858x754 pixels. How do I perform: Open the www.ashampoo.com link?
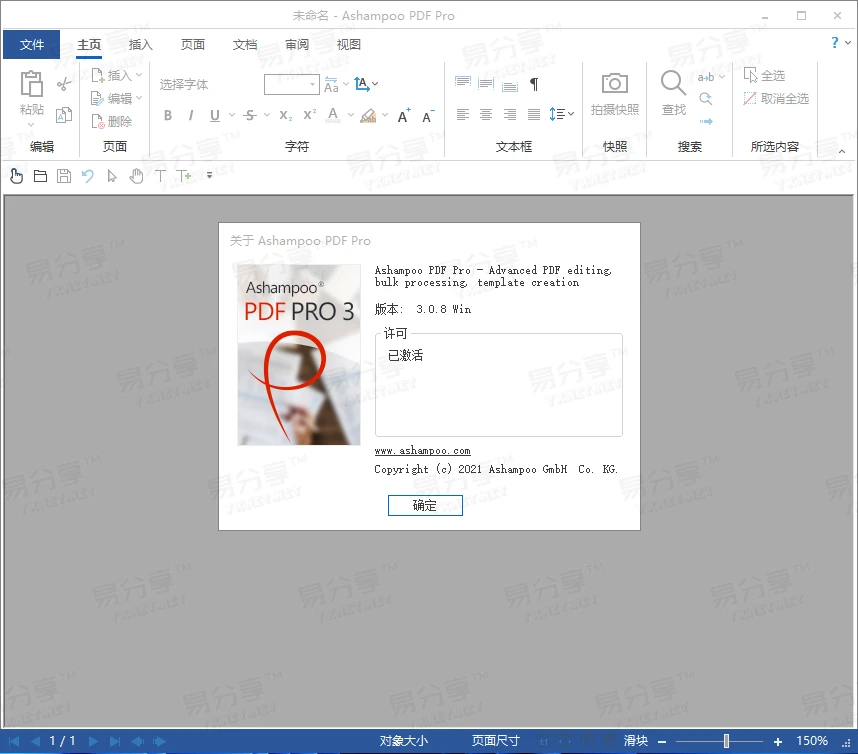pos(422,451)
